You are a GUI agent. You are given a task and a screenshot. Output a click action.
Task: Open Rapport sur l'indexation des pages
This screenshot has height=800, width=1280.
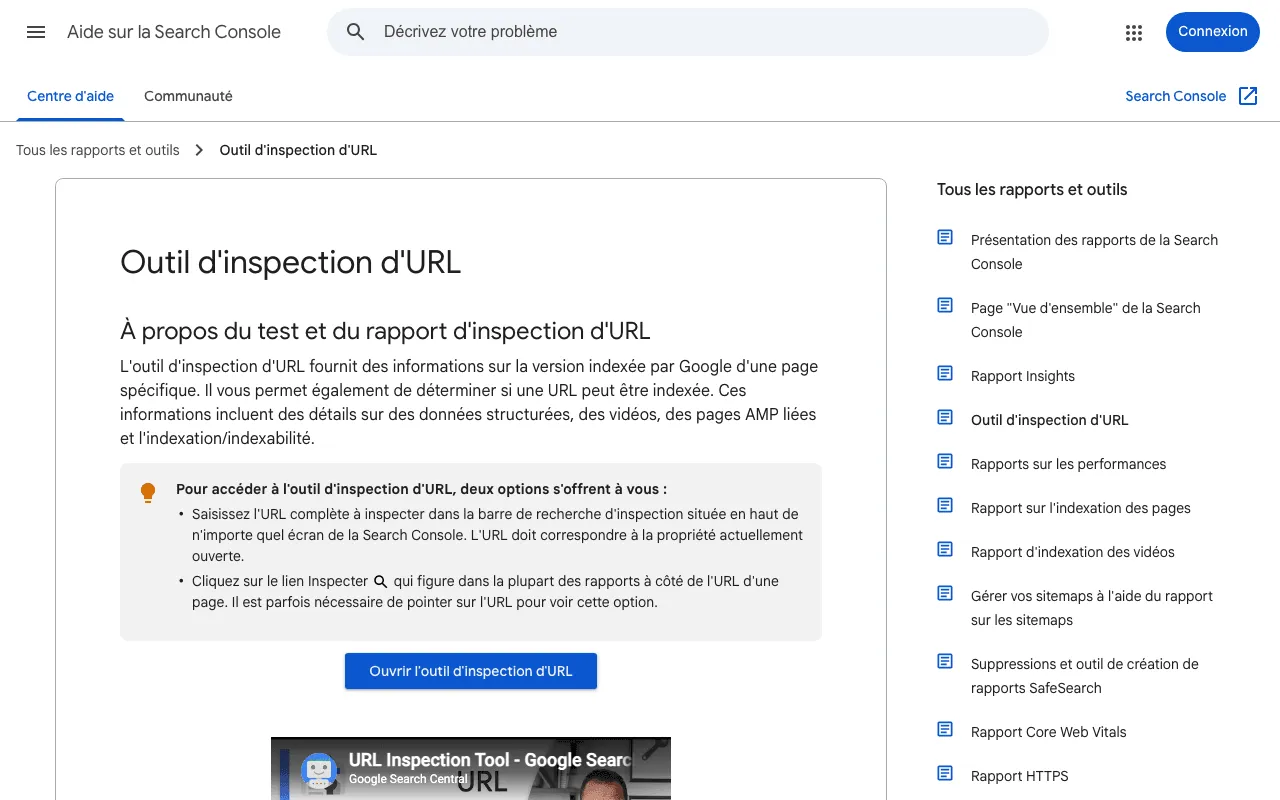pos(1081,508)
